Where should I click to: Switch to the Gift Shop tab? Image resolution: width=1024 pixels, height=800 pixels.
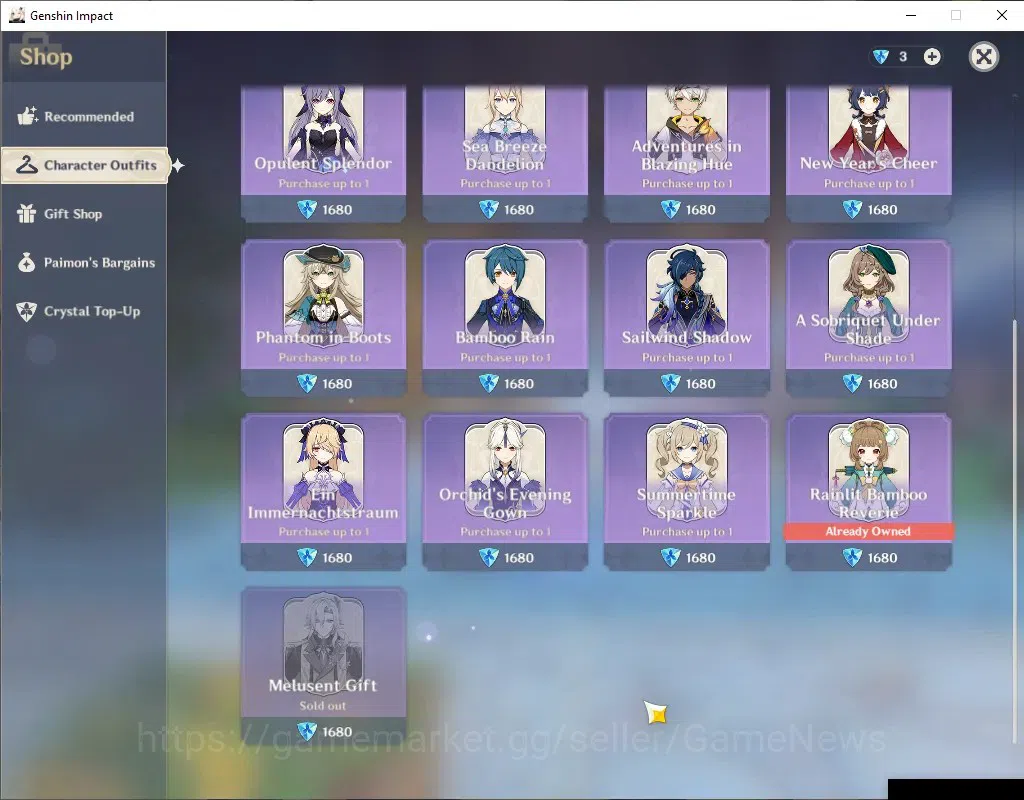click(84, 214)
